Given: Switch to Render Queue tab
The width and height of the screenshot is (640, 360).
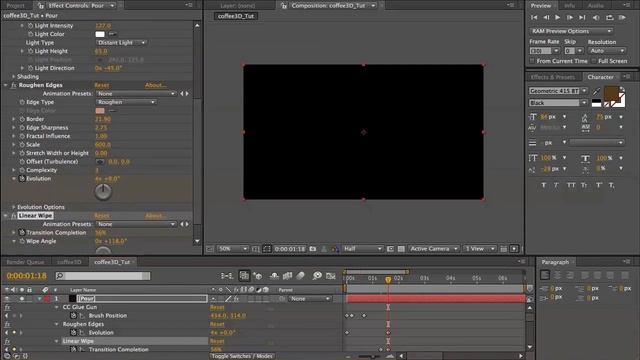Looking at the screenshot, I should pos(25,262).
